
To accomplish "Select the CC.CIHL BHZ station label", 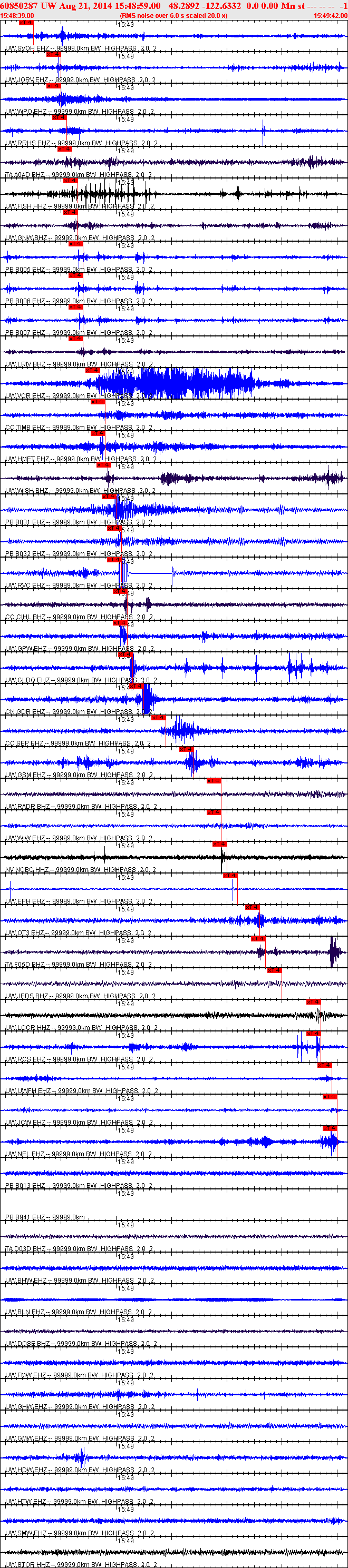I will (79, 617).
